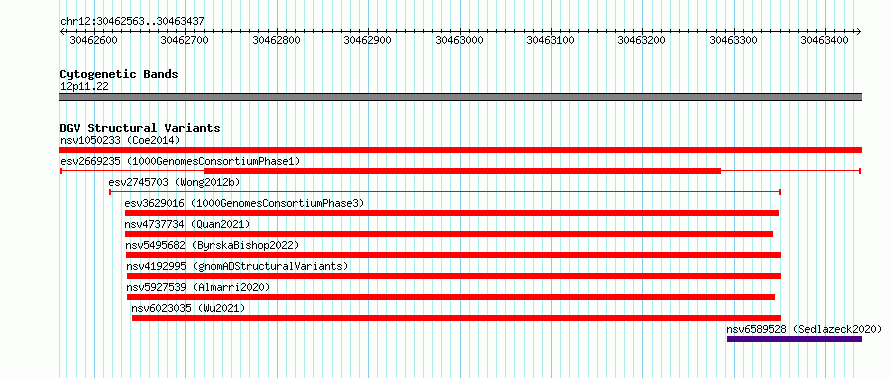Click the esv2745703 (Wong2012b) thin variant line
The image size is (890, 378).
[445, 192]
